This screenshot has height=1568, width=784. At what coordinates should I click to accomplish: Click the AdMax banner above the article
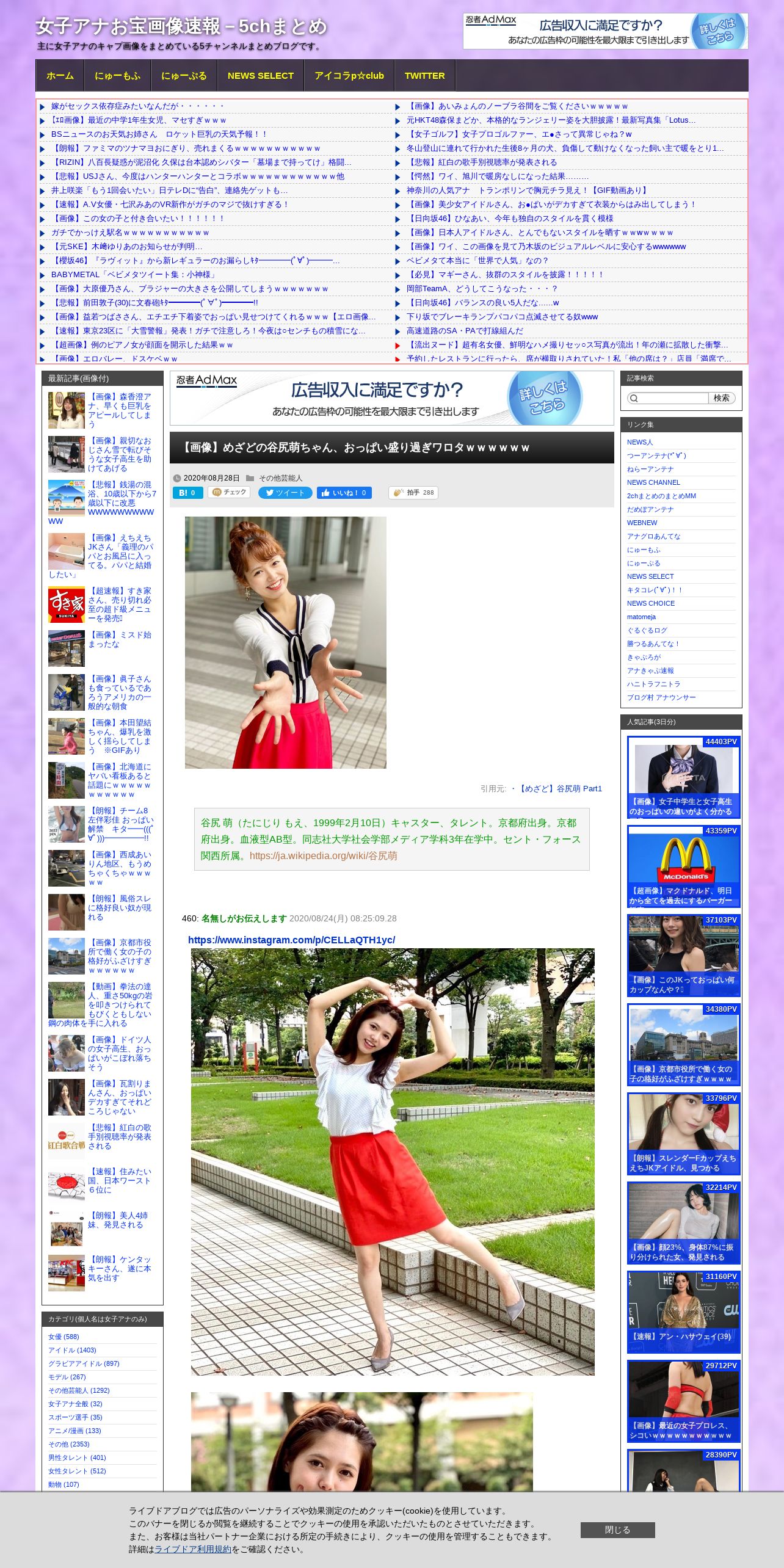click(391, 398)
